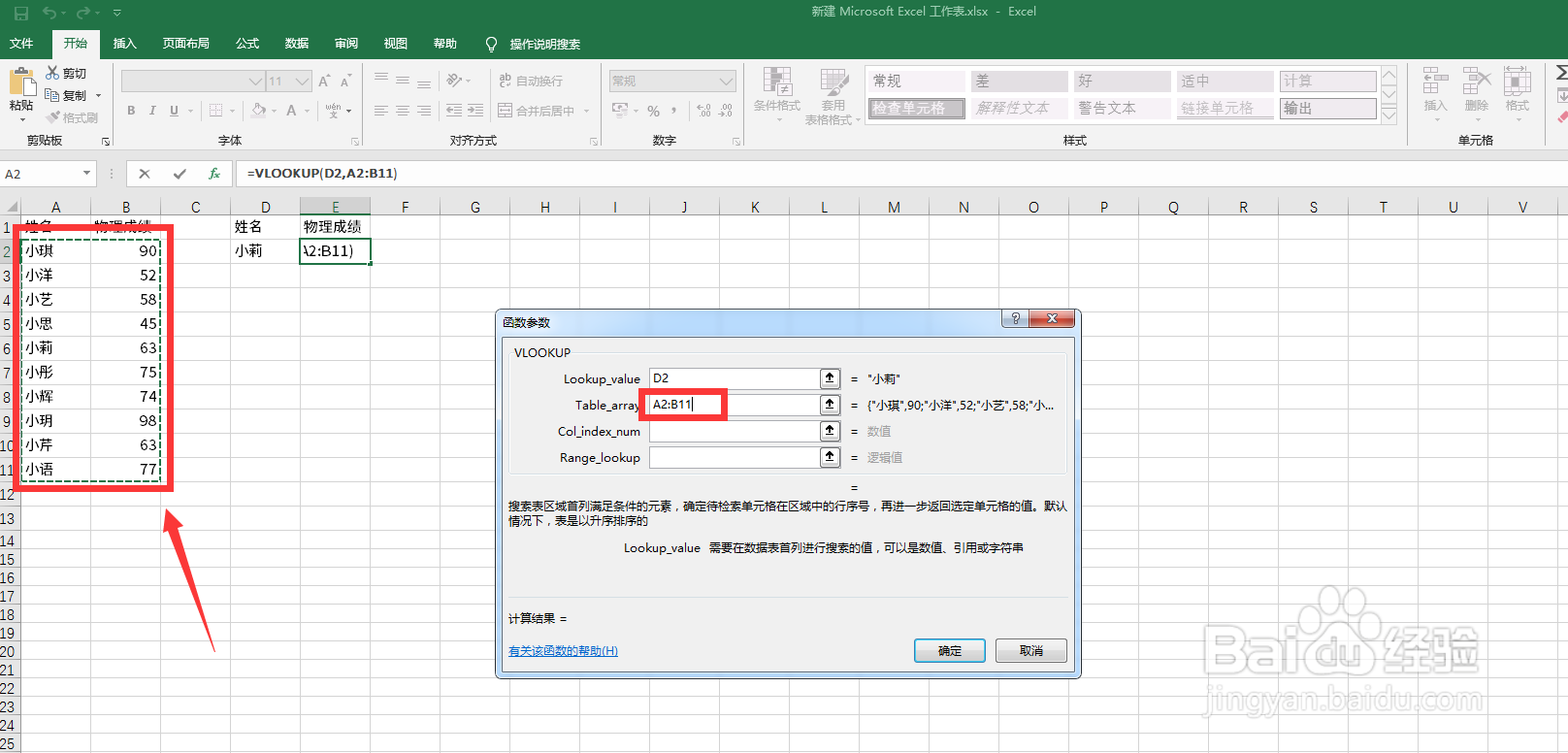Switch to the 公式 ribbon tab
Viewport: 1568px width, 753px height.
coord(247,44)
